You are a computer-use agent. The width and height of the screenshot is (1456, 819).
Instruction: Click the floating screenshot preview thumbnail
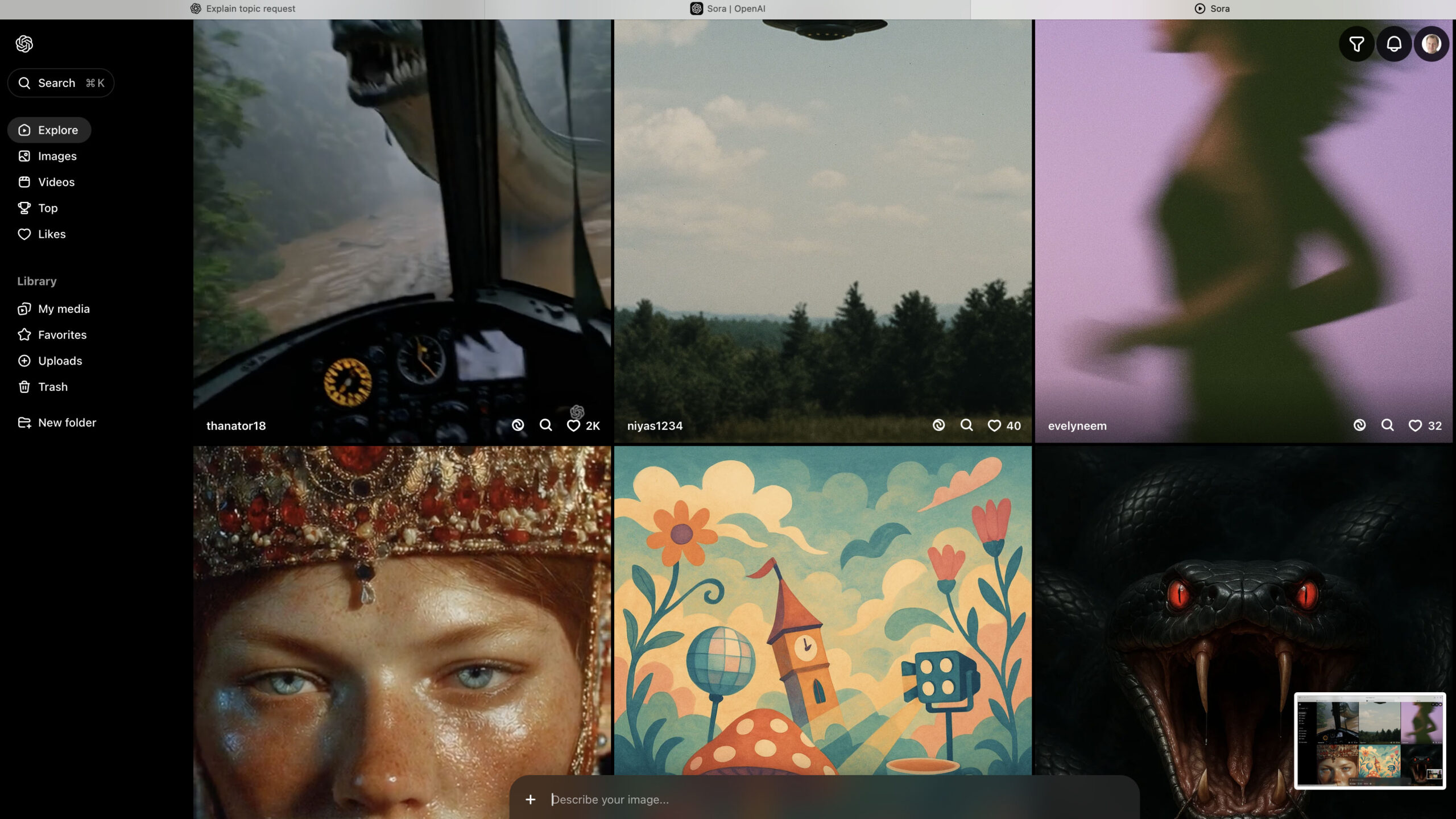point(1370,741)
